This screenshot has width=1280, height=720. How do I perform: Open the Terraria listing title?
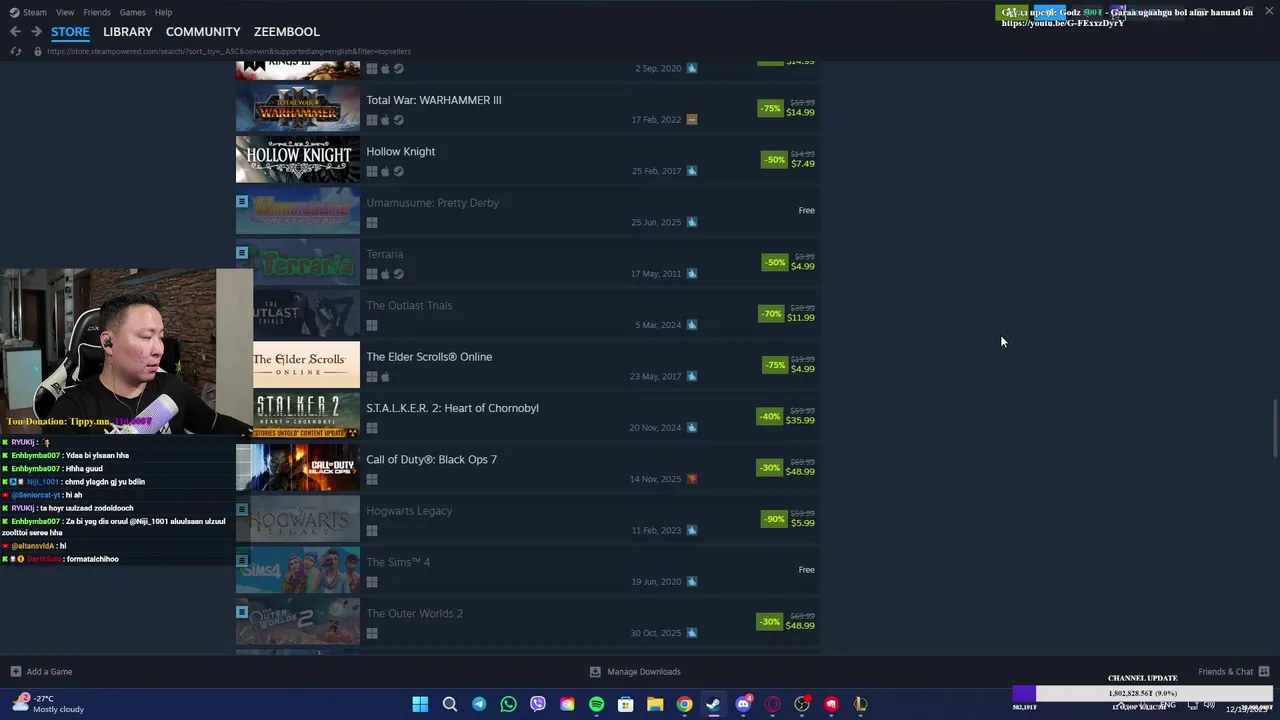pos(385,254)
